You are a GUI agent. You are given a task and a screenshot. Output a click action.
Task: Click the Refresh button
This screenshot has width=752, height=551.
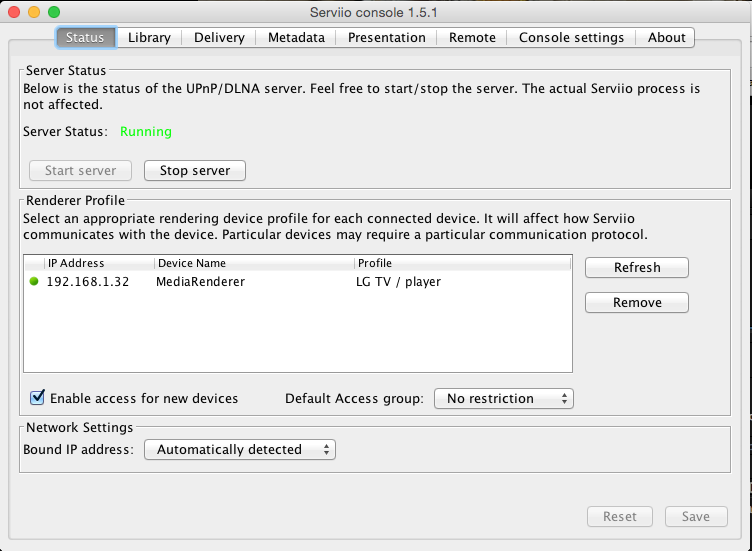tap(637, 267)
